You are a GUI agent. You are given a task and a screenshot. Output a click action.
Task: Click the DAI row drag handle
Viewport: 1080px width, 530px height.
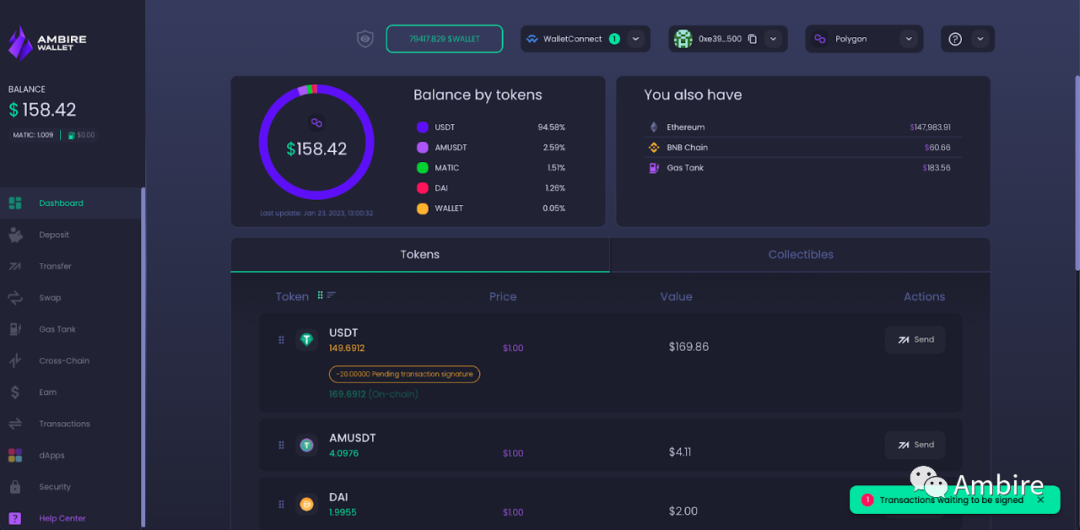tap(281, 504)
